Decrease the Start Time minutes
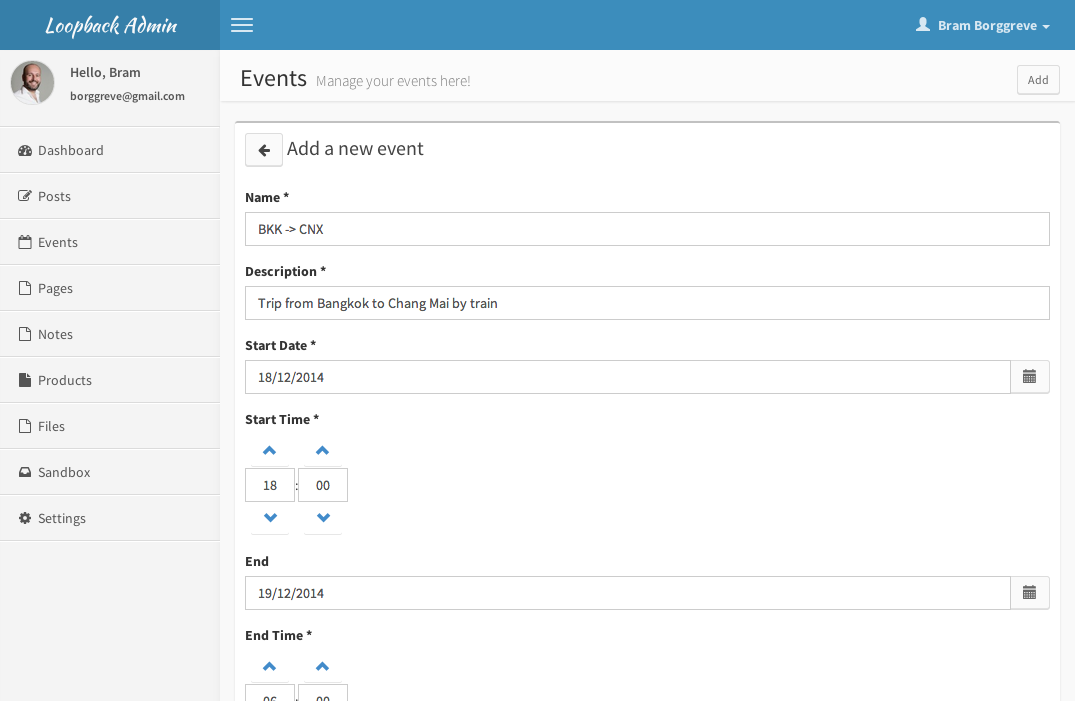This screenshot has width=1075, height=701. click(323, 518)
